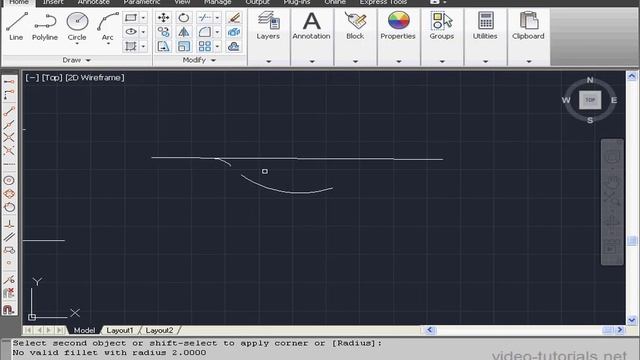Open the Groups icon

pyautogui.click(x=442, y=20)
